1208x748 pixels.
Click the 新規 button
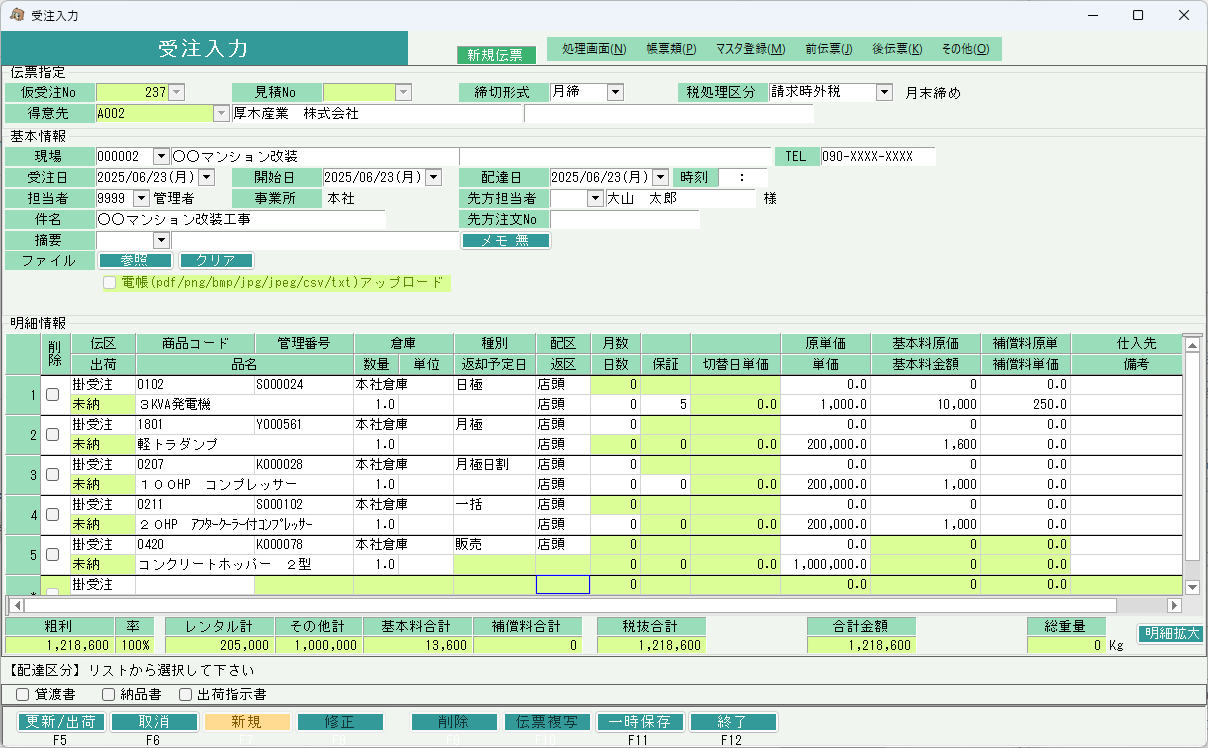coord(246,722)
